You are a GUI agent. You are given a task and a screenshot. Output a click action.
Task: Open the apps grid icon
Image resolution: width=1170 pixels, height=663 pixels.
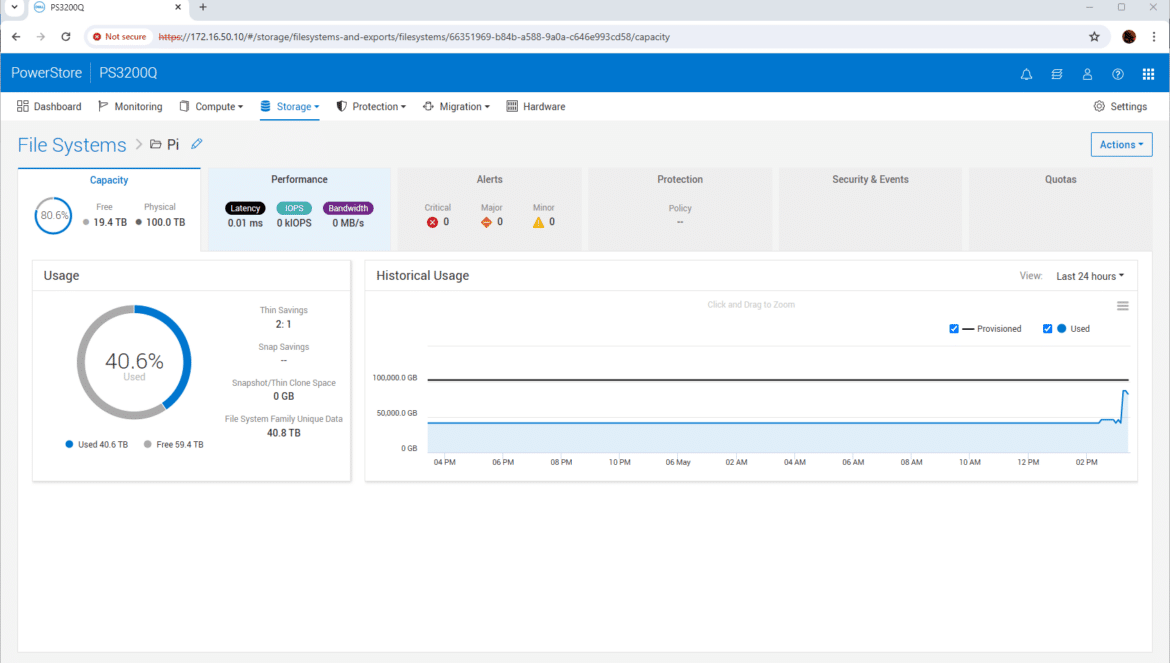(1148, 74)
